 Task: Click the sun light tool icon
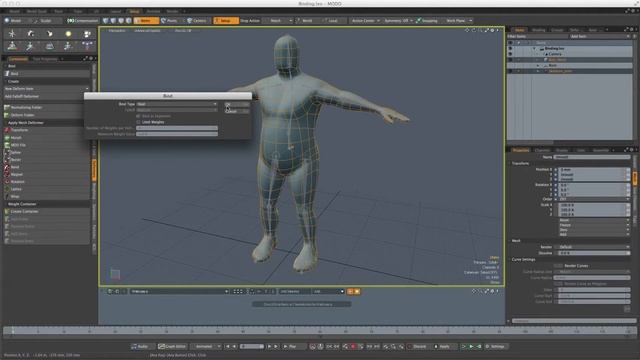[x=68, y=34]
